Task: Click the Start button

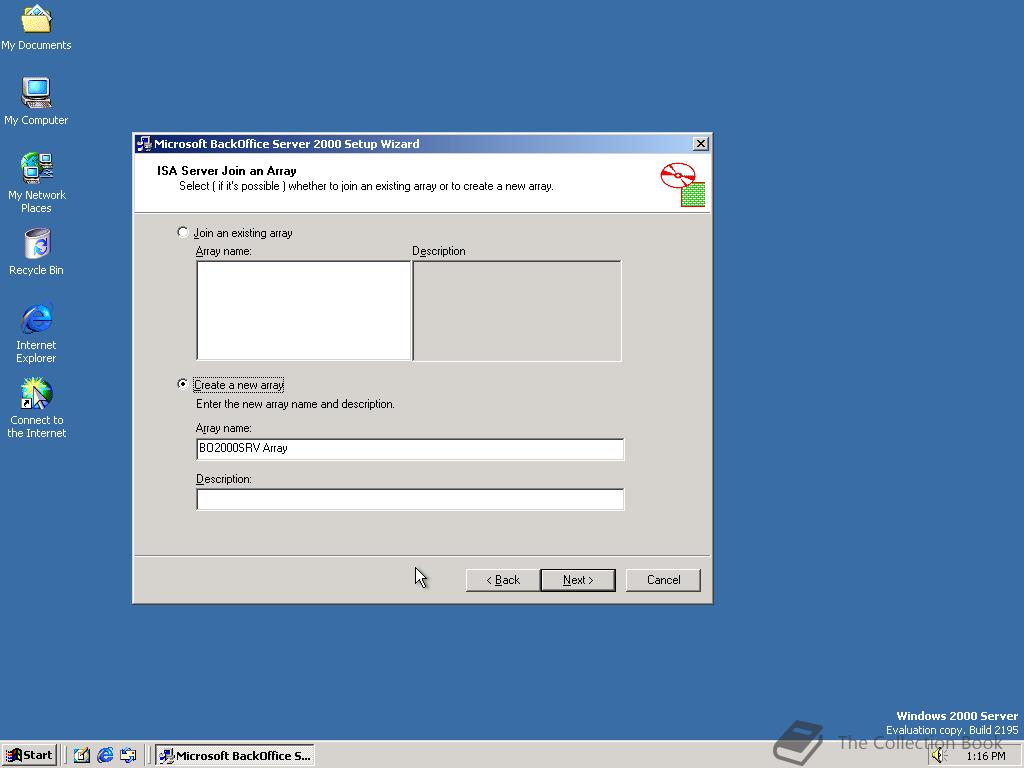Action: click(x=29, y=756)
